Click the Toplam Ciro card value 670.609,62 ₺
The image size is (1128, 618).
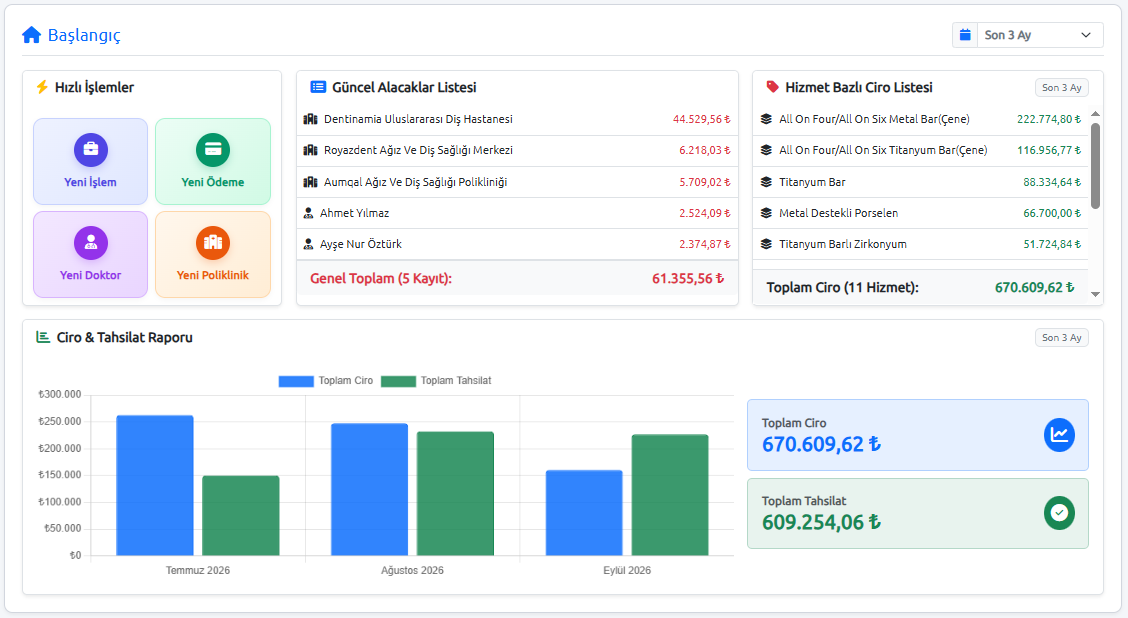coord(821,445)
